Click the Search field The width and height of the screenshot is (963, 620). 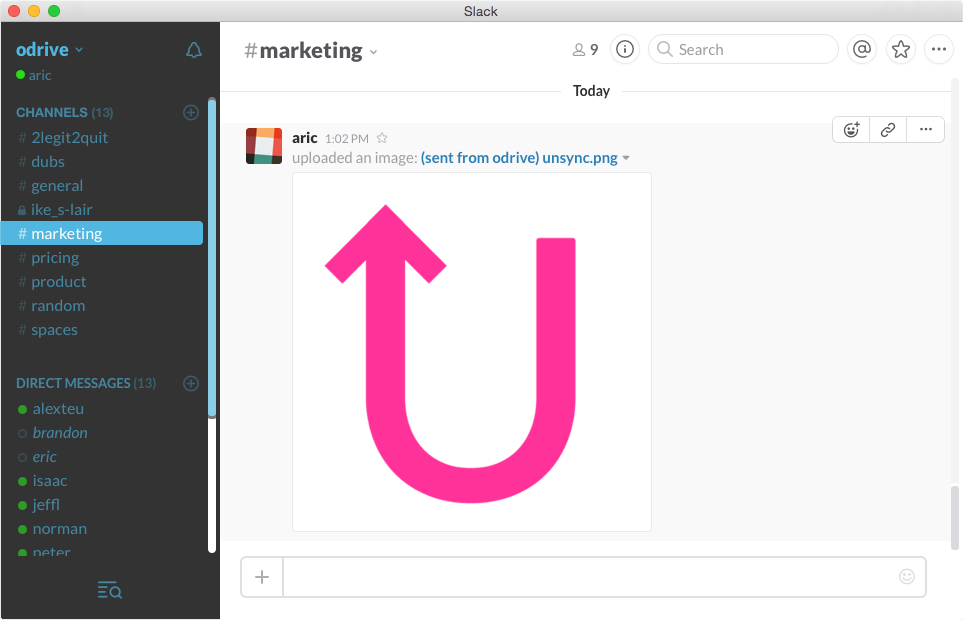743,50
